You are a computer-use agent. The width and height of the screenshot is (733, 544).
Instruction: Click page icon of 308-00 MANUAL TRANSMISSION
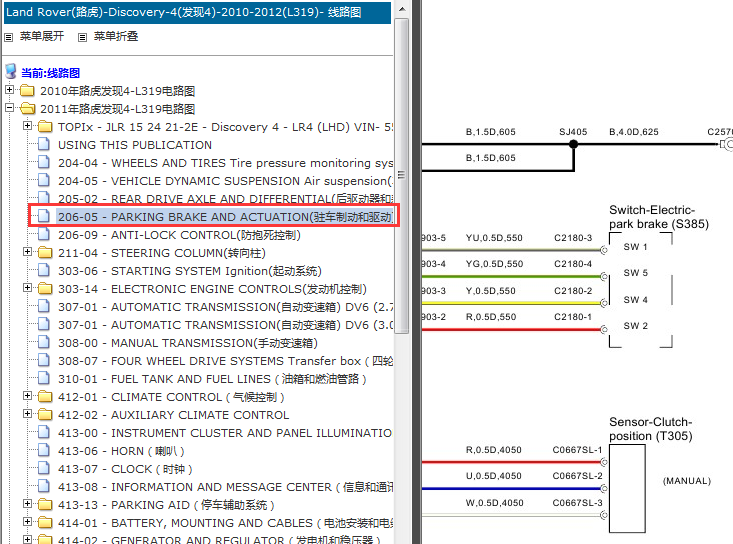click(x=44, y=342)
